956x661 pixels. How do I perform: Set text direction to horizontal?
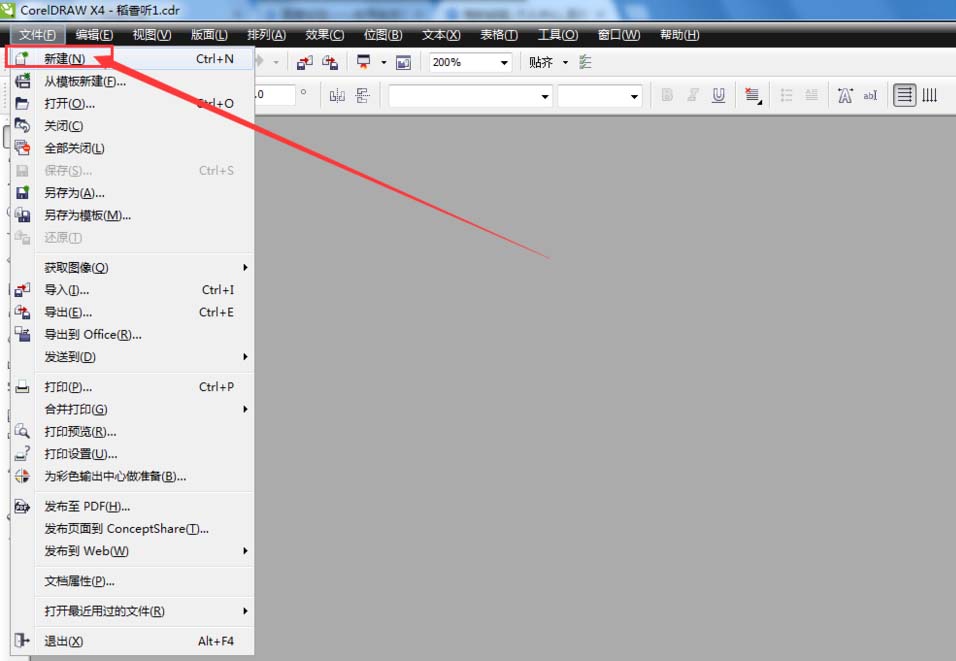905,95
